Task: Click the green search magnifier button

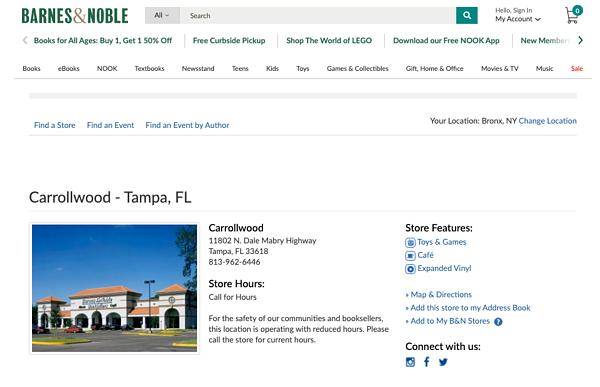Action: [466, 15]
